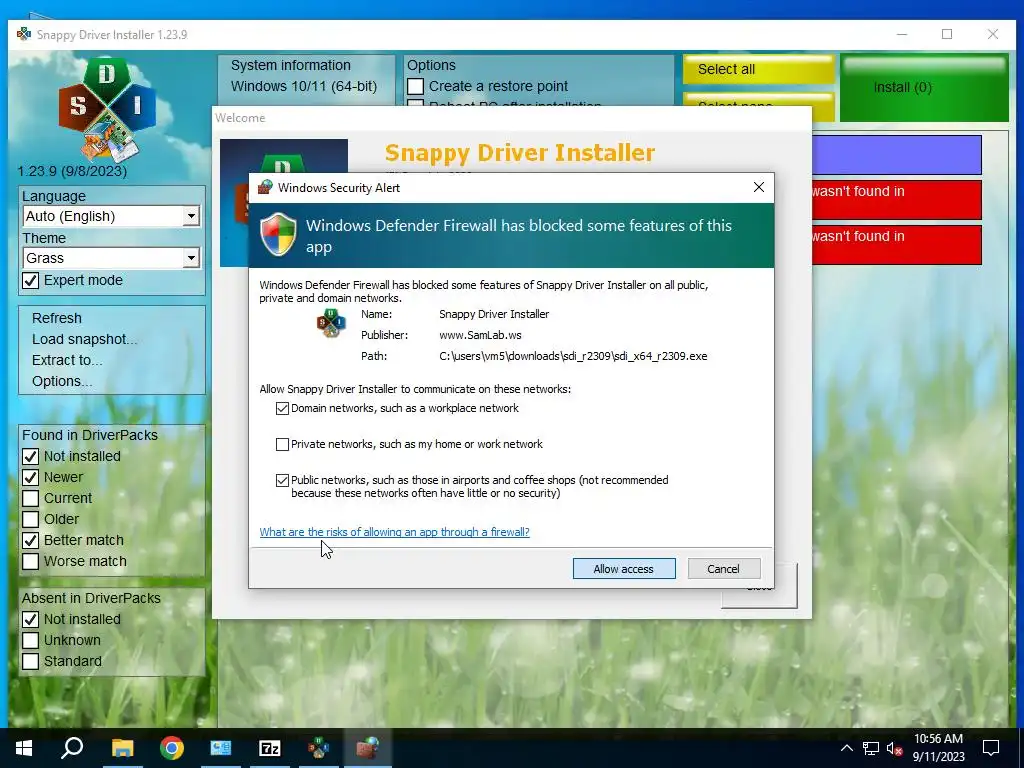Click the taskbar clock showing 10:56 AM
Image resolution: width=1024 pixels, height=768 pixels.
point(938,748)
